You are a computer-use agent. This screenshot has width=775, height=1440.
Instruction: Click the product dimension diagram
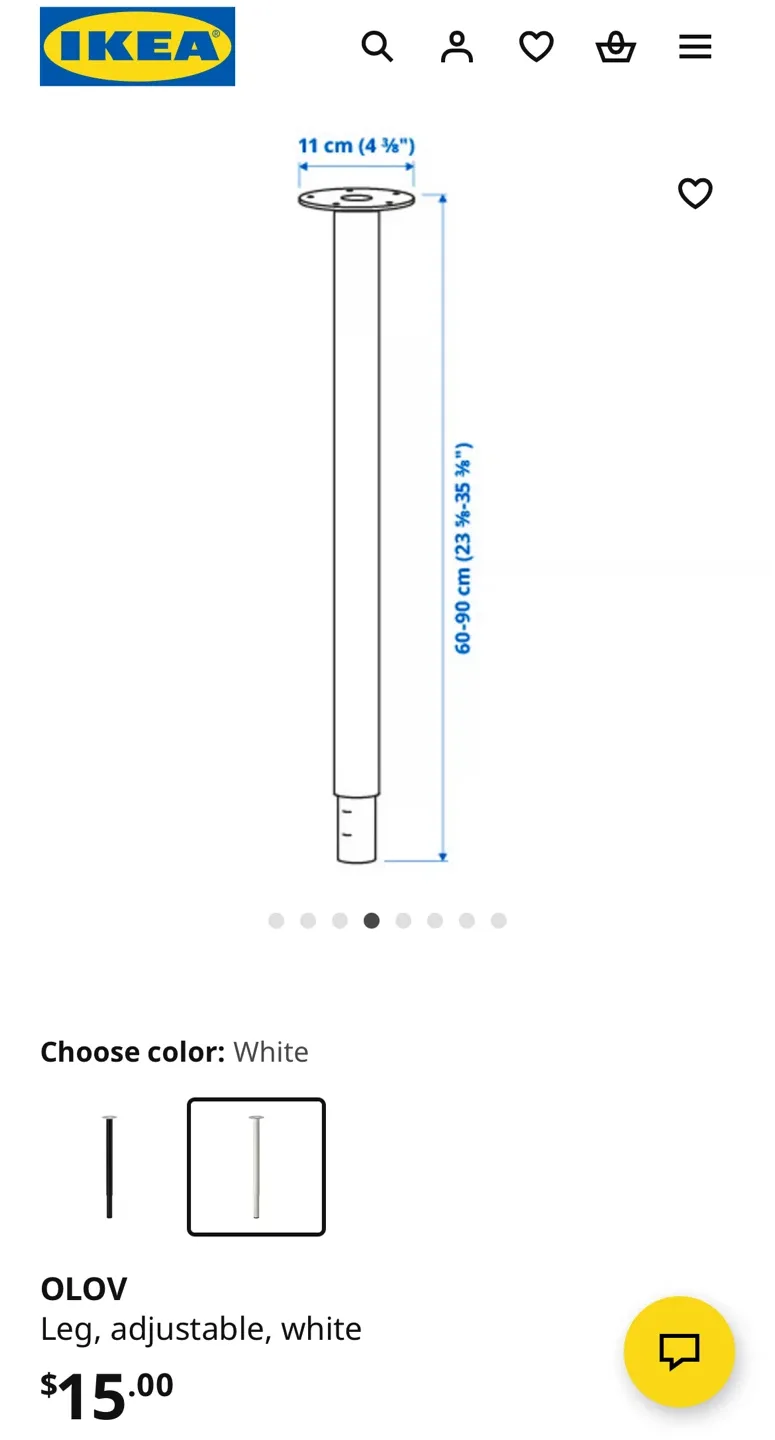click(x=370, y=500)
